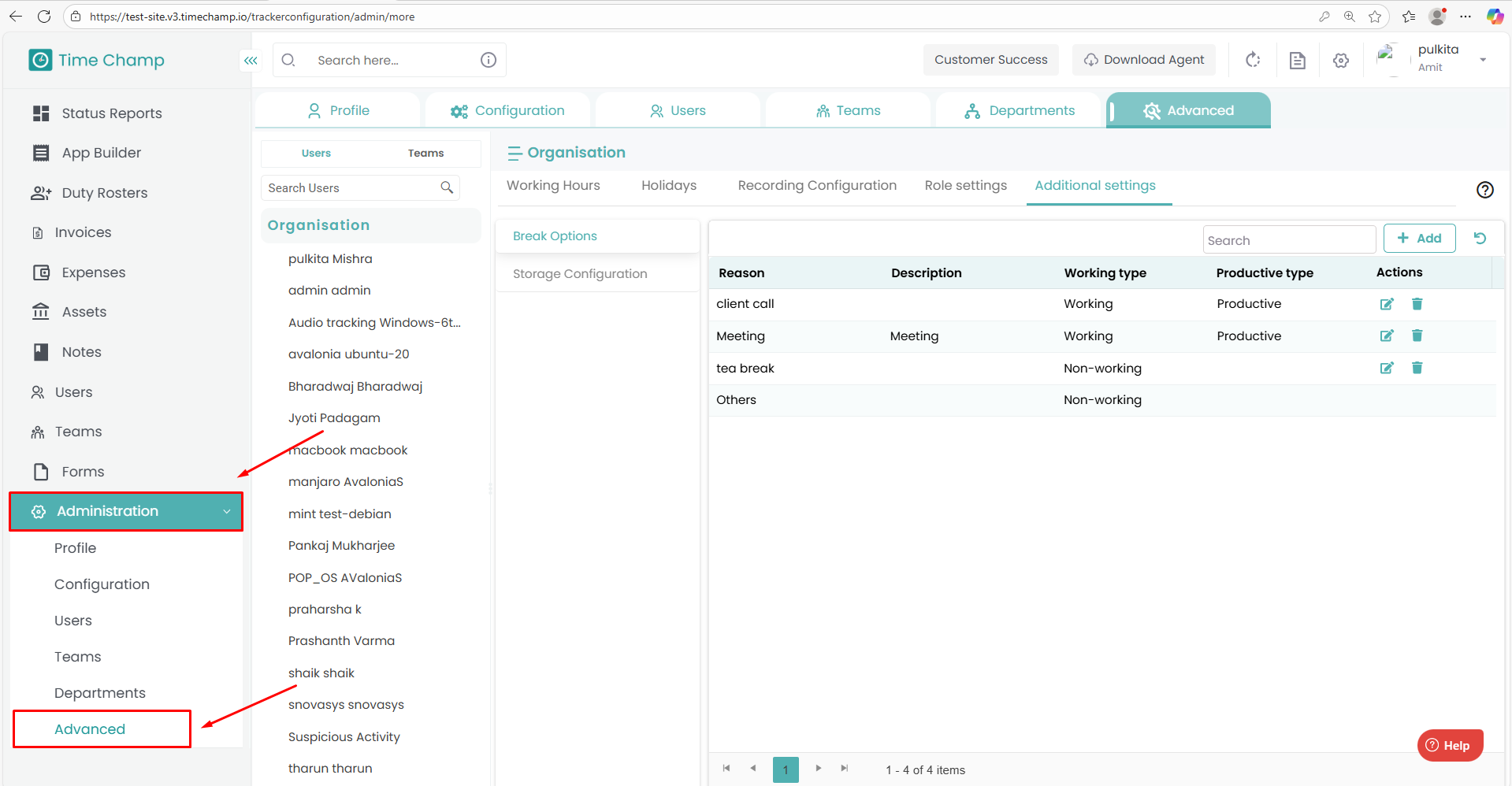Click the refresh icon in top header
This screenshot has width=1512, height=786.
point(1253,60)
